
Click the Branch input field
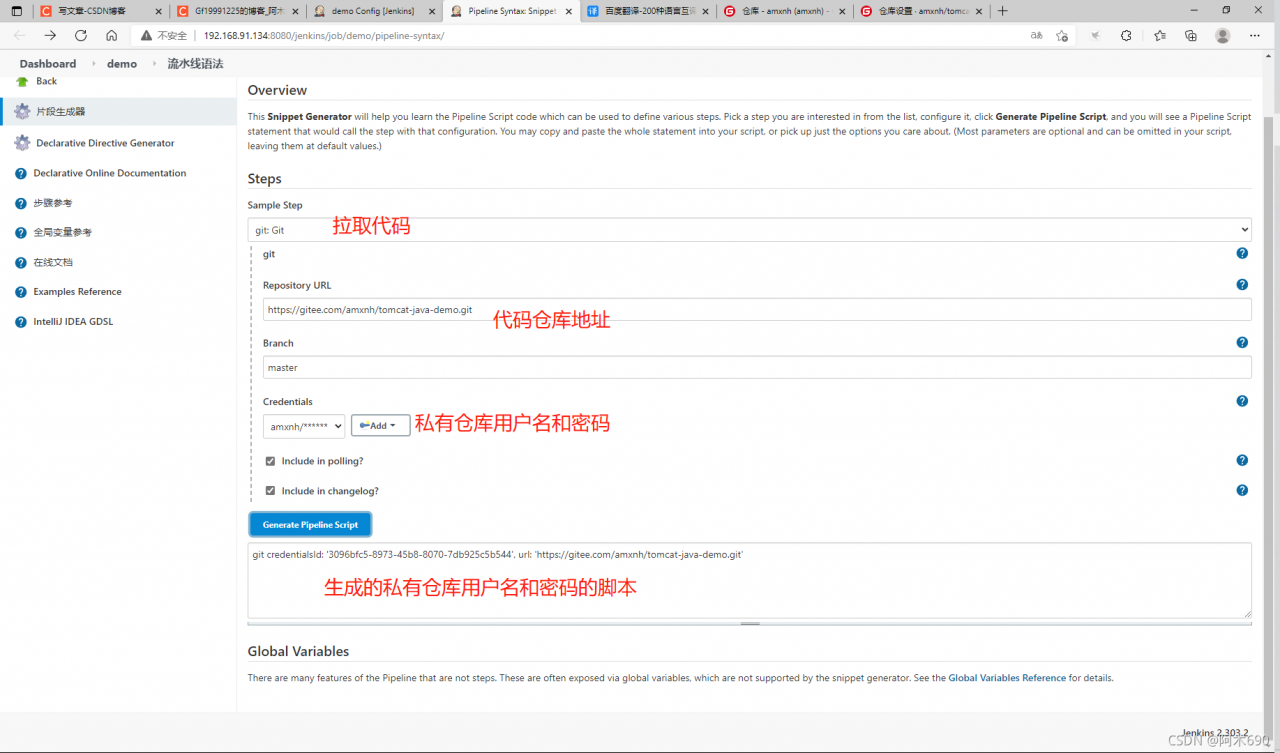757,368
